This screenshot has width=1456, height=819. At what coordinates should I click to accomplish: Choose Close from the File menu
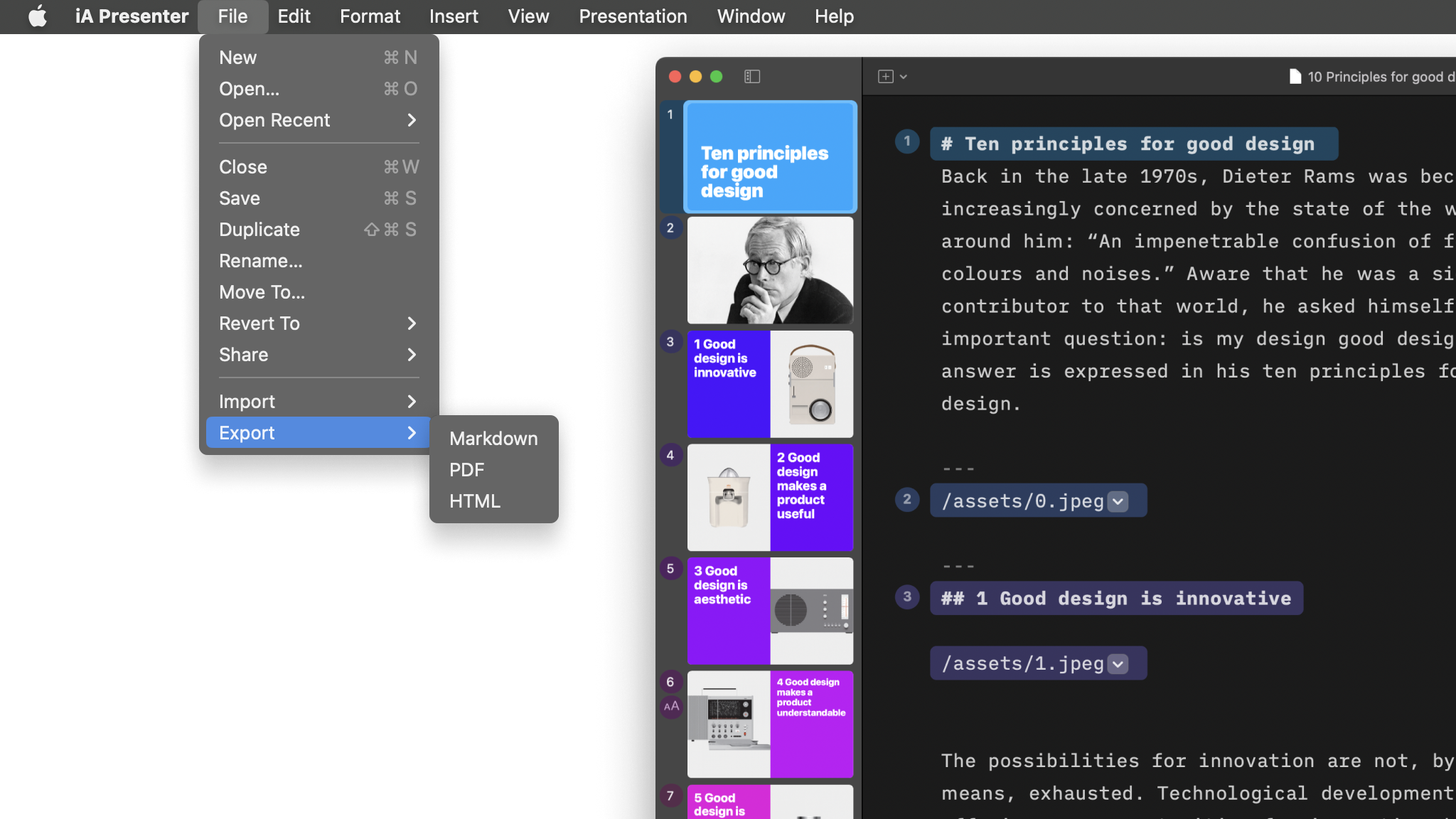pos(318,167)
